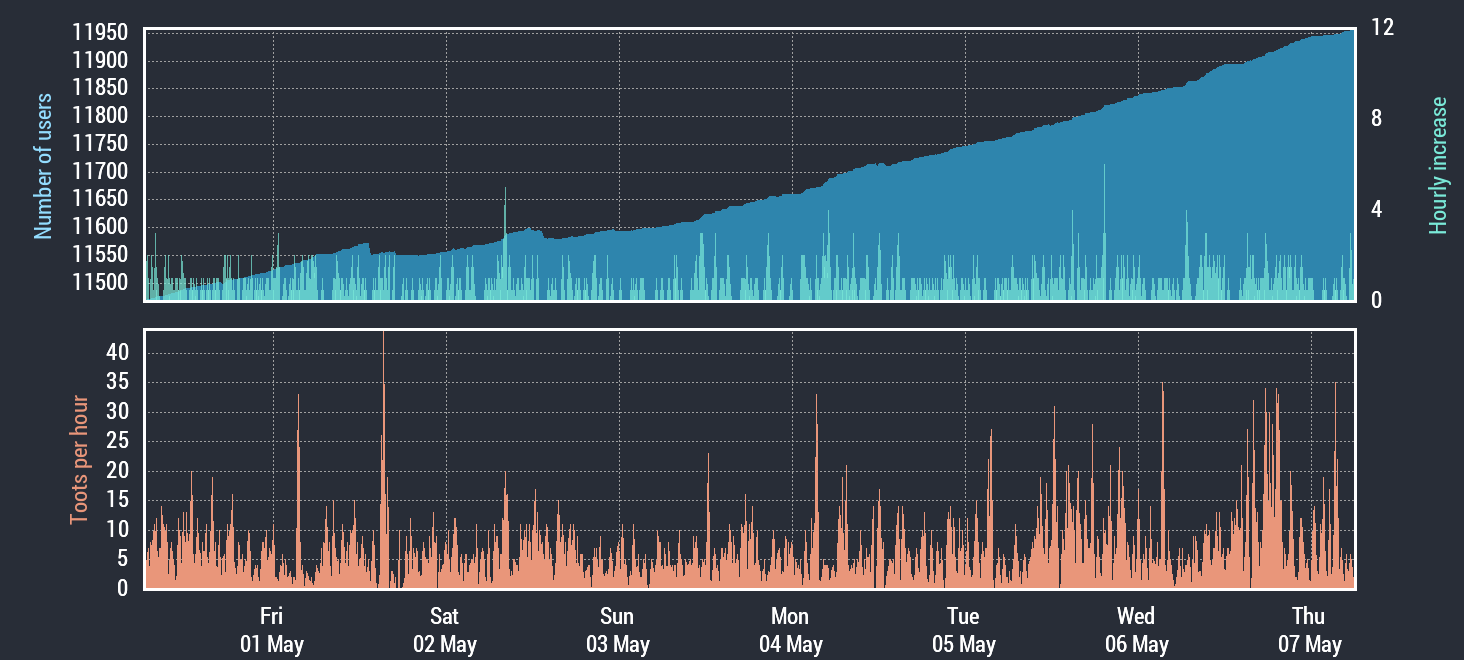Click the 12 tick on hourly increase axis
Image resolution: width=1464 pixels, height=660 pixels.
pos(1382,29)
